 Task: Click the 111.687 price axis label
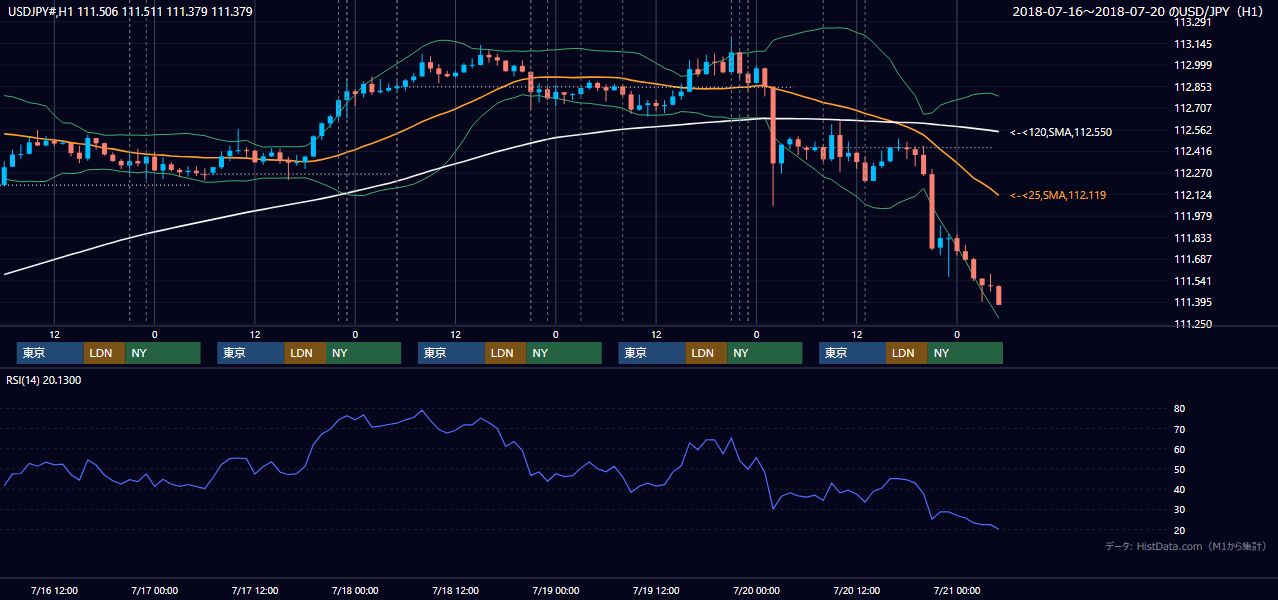(x=1193, y=259)
